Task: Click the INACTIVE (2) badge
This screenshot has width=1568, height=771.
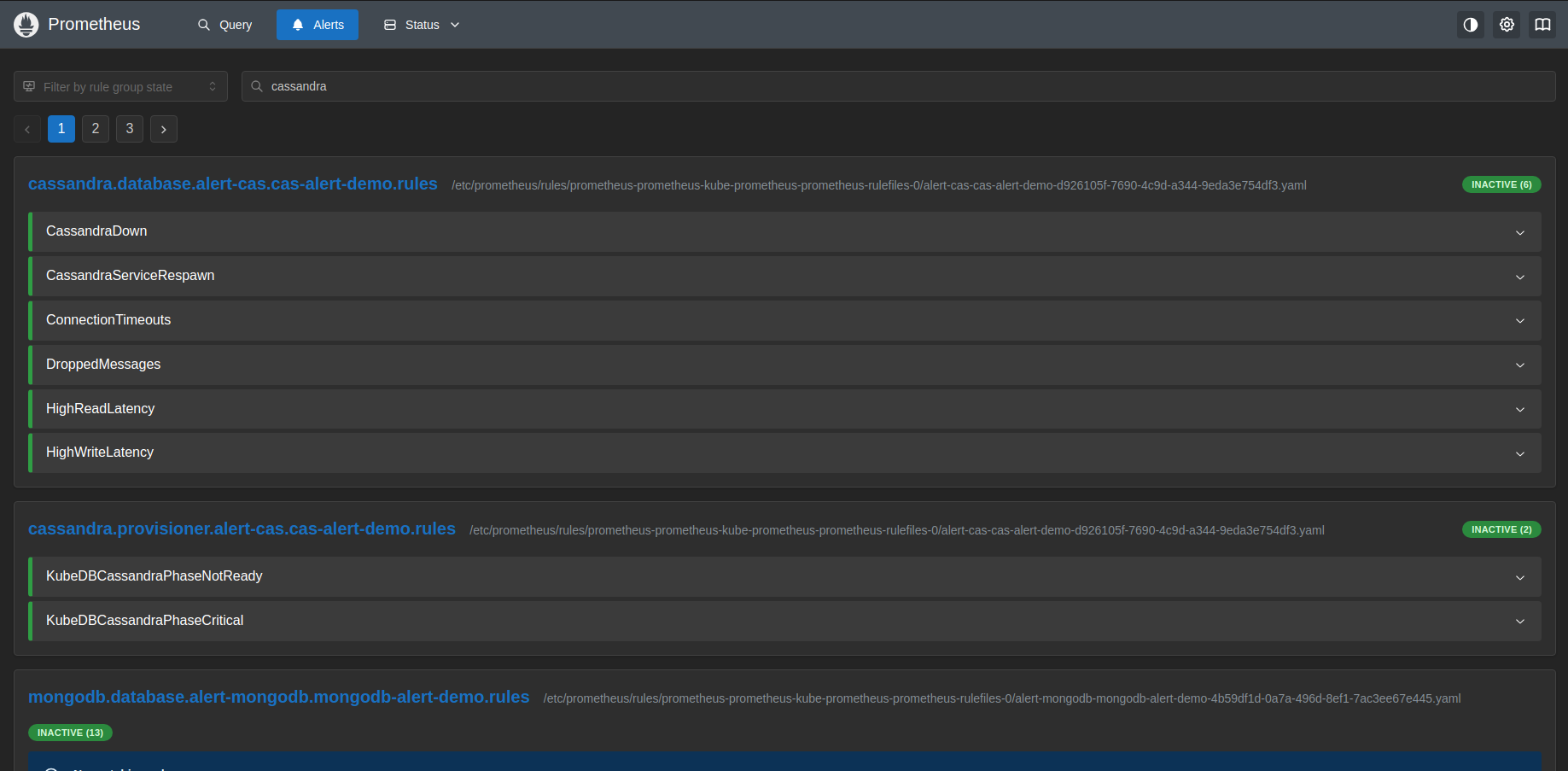Action: pos(1501,529)
